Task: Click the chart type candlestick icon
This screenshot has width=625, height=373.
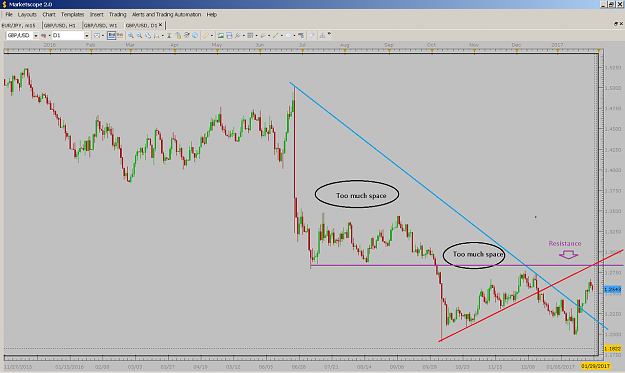Action: point(96,35)
